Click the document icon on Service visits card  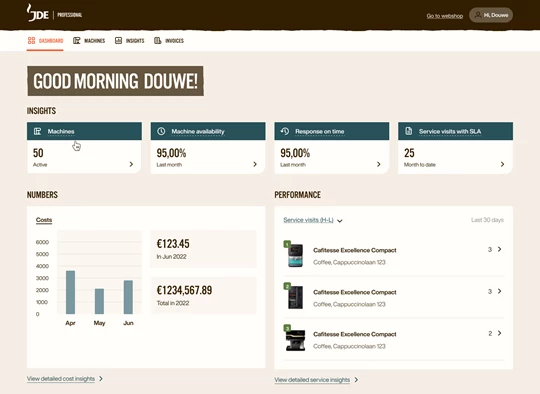point(408,131)
